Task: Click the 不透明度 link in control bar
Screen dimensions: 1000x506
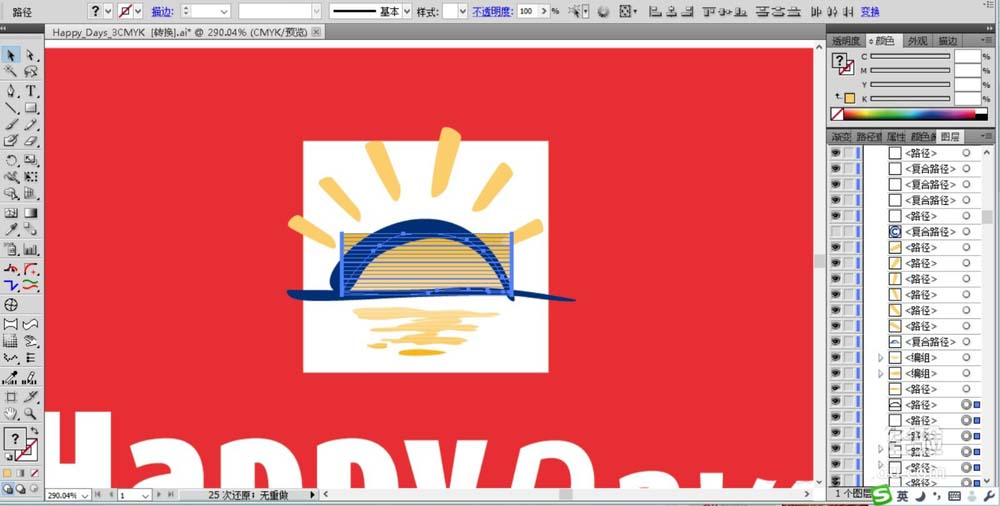Action: click(491, 11)
